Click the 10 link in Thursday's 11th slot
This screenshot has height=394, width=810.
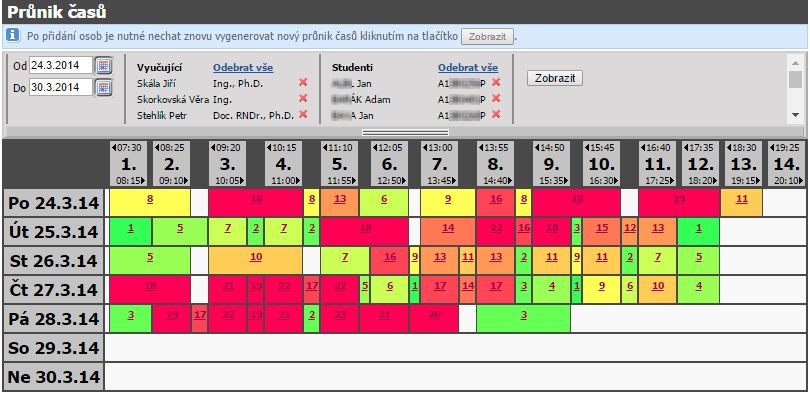click(658, 286)
